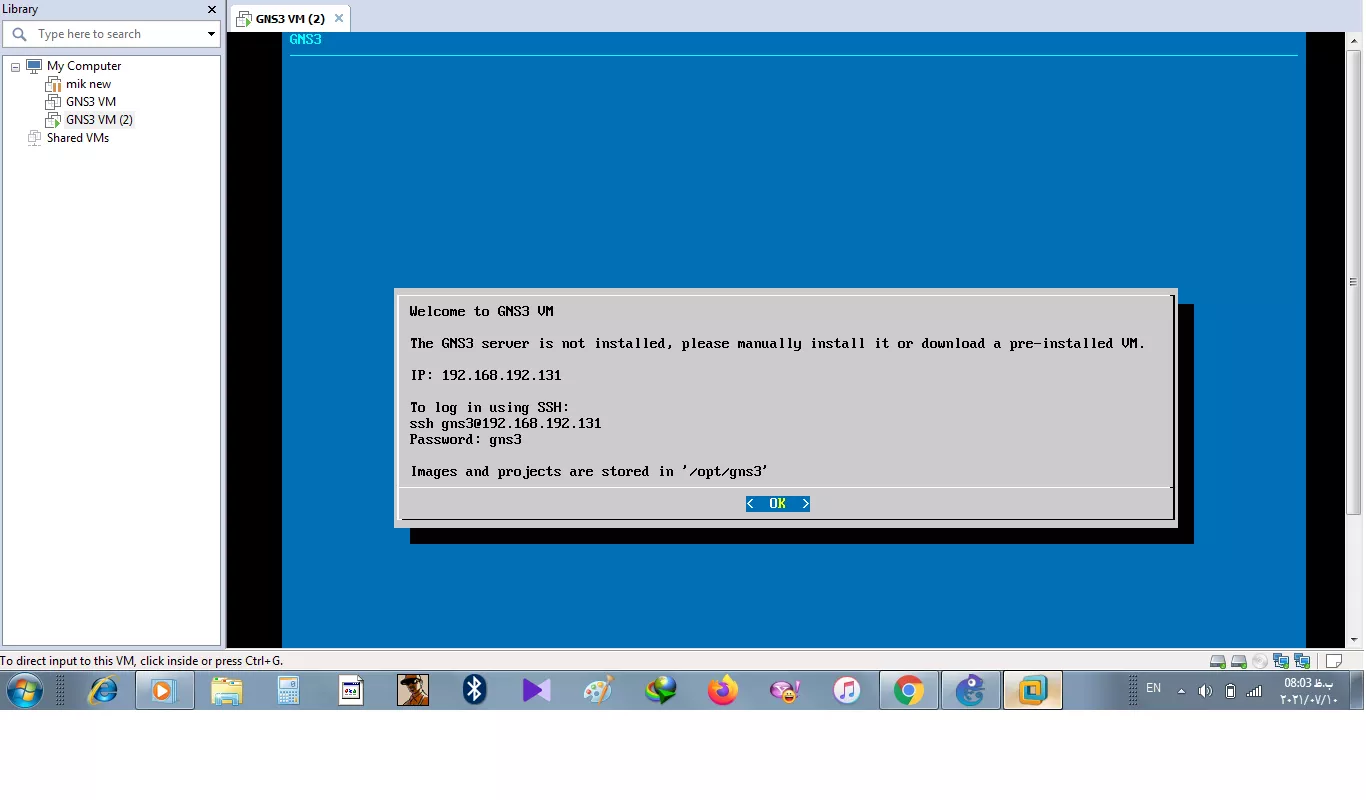Collapse the My Computer tree node
This screenshot has width=1366, height=800.
[16, 67]
